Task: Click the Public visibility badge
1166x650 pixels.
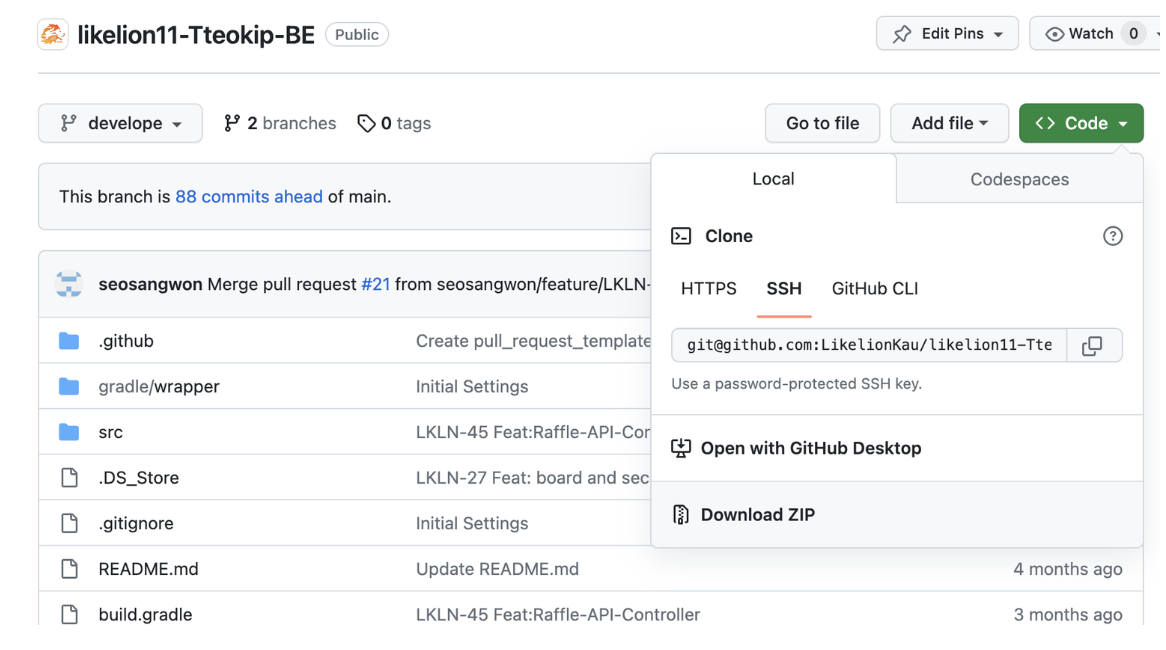Action: pos(357,34)
